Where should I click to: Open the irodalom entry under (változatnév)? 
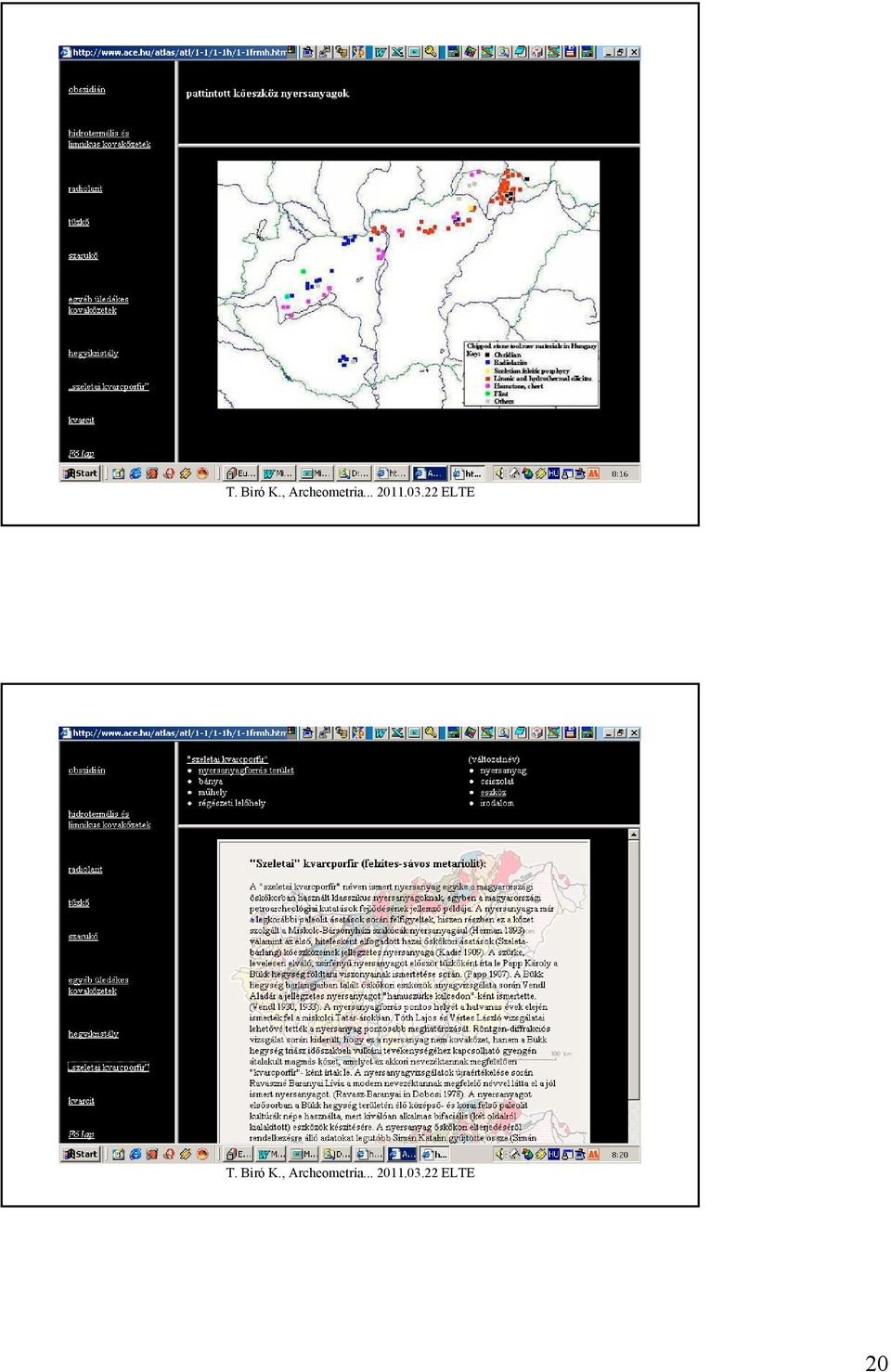[497, 803]
